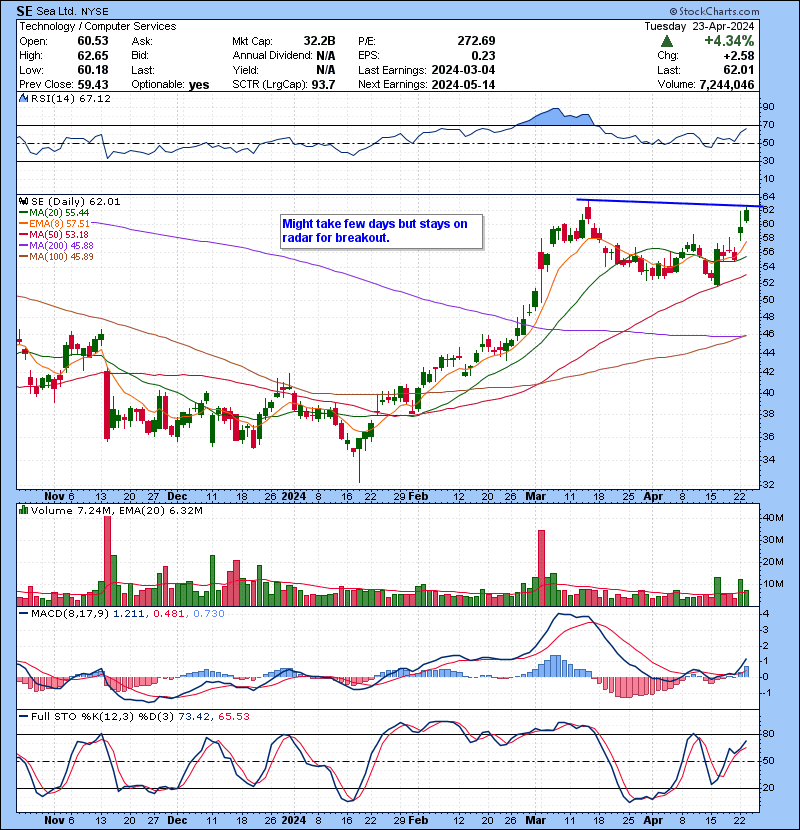
Task: Click the Last Earnings date 2024-03-04
Action: [463, 70]
